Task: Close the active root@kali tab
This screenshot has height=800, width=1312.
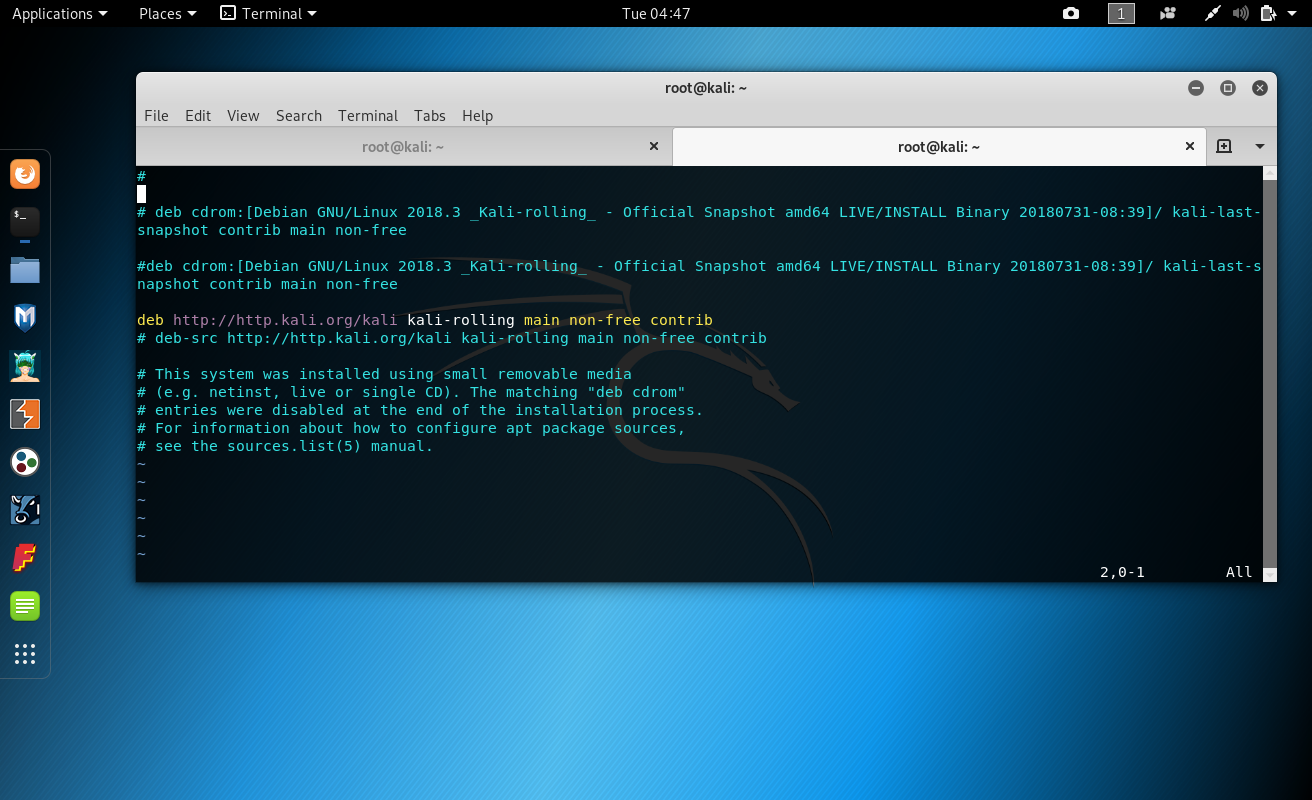Action: pyautogui.click(x=1190, y=146)
